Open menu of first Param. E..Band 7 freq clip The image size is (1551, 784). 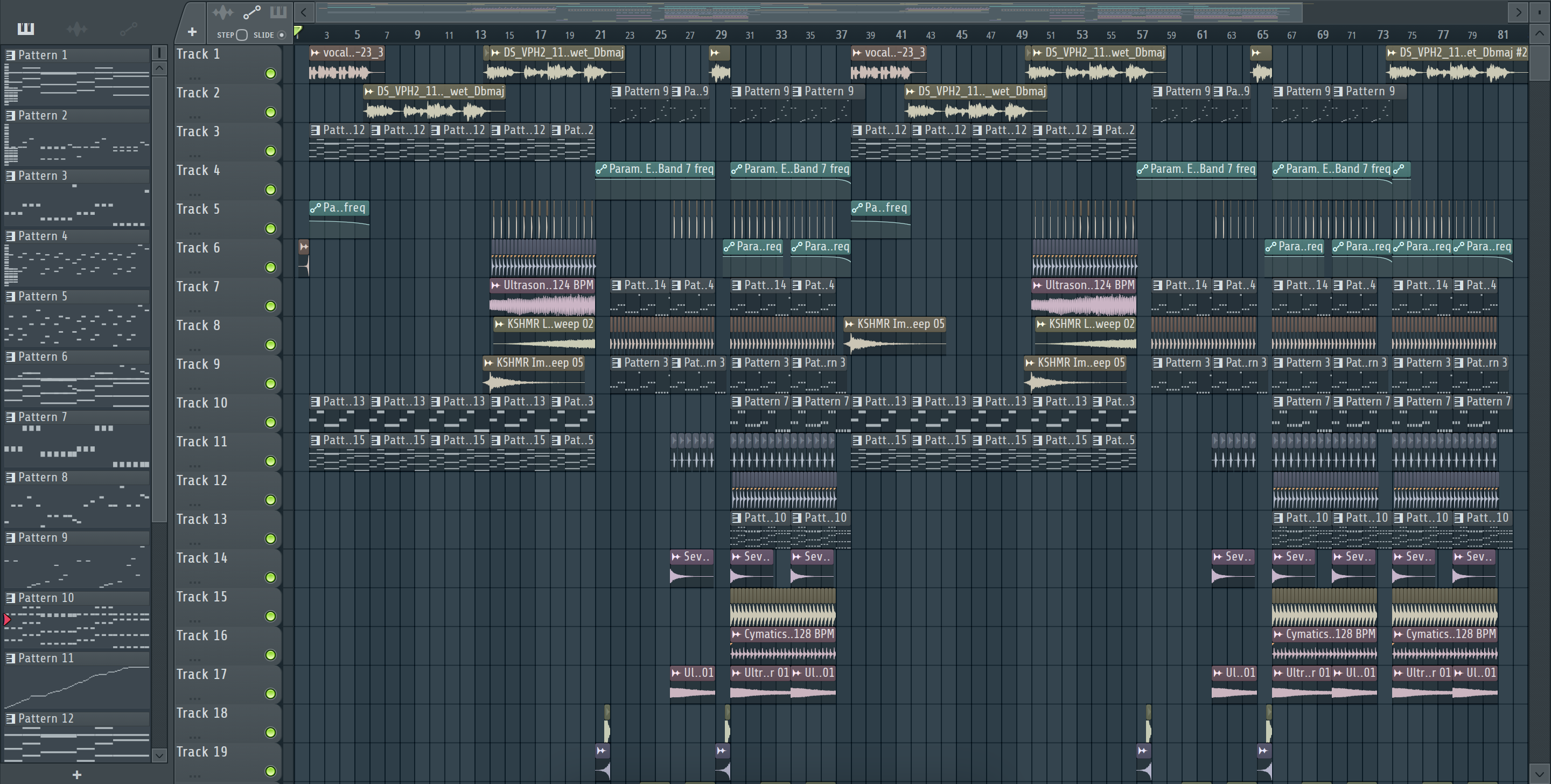pos(601,169)
